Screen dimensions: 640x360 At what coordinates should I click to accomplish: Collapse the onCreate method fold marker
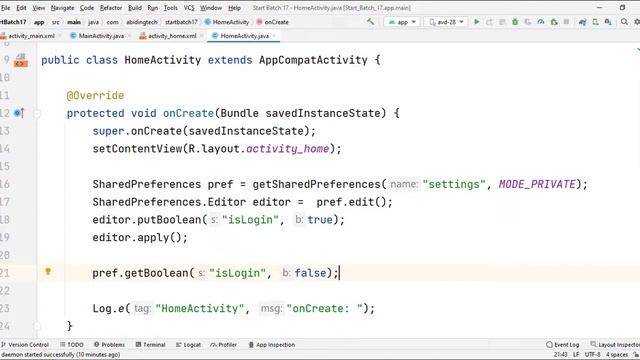[x=37, y=113]
